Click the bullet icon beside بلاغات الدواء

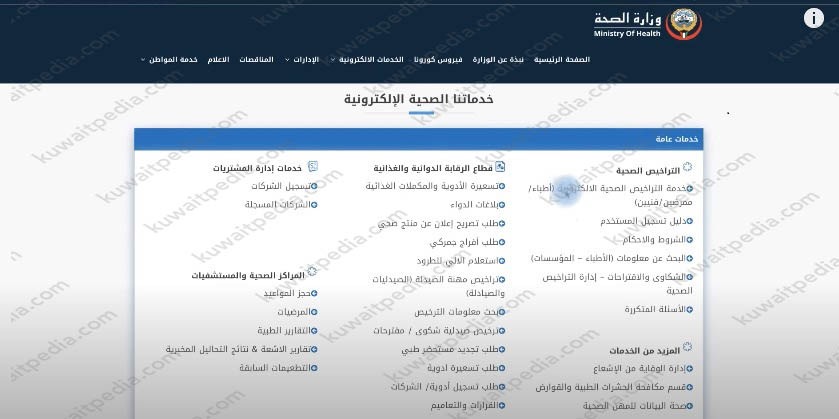(502, 204)
